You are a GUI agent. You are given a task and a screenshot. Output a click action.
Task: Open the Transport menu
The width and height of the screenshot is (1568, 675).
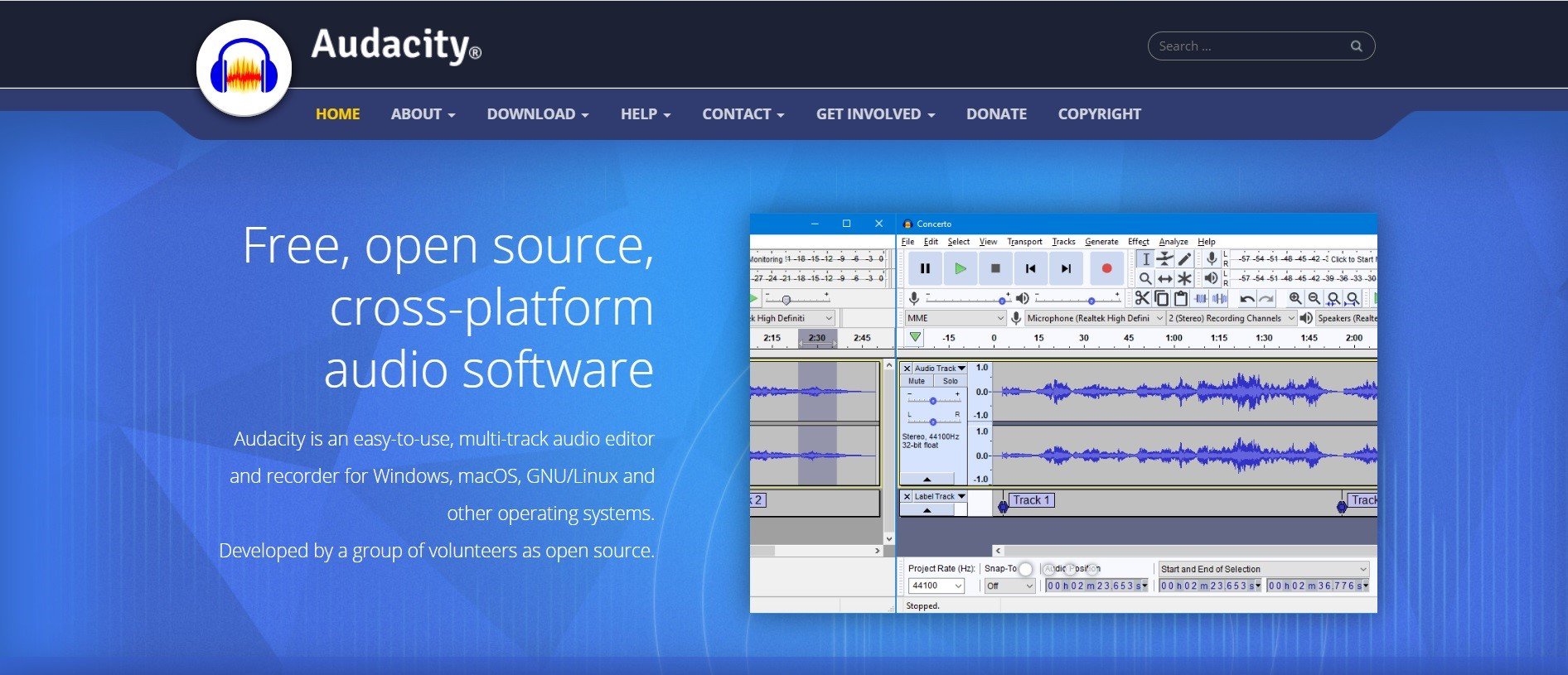click(1024, 242)
